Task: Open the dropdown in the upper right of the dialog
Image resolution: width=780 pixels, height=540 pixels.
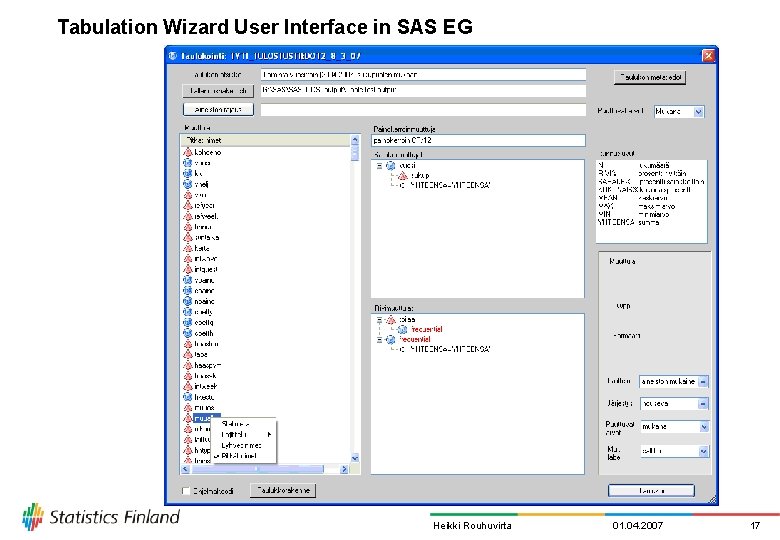Action: (x=698, y=112)
